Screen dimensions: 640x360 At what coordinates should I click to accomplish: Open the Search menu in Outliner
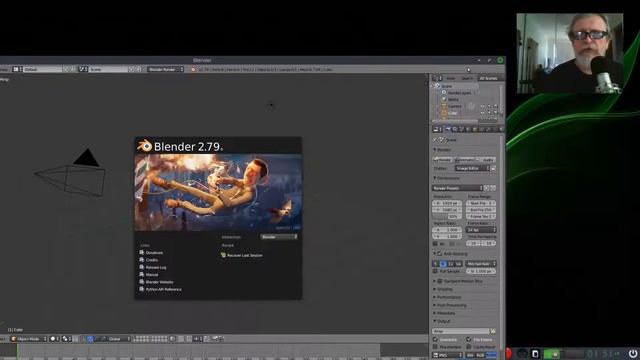tap(467, 78)
